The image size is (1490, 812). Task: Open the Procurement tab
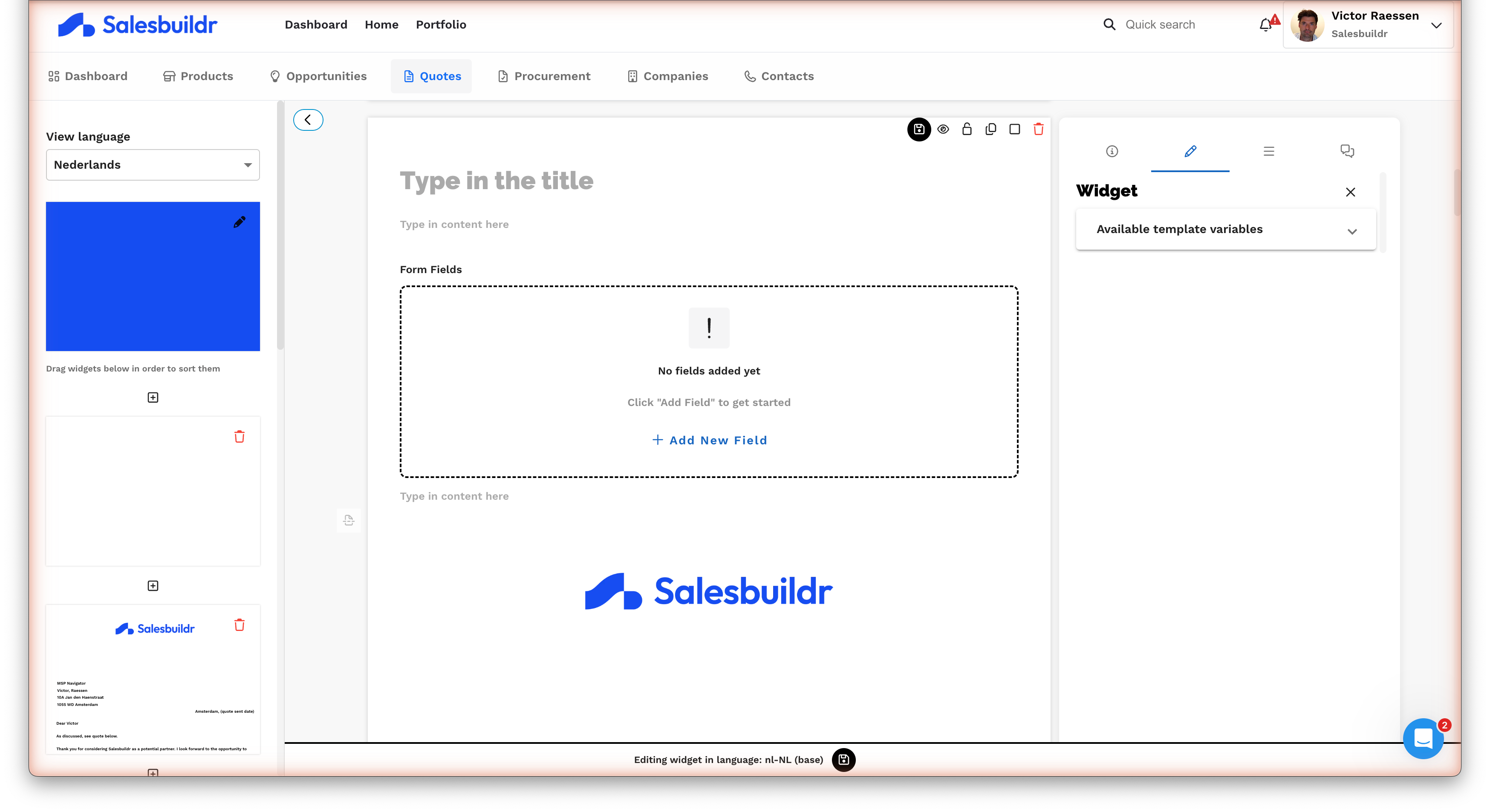544,76
